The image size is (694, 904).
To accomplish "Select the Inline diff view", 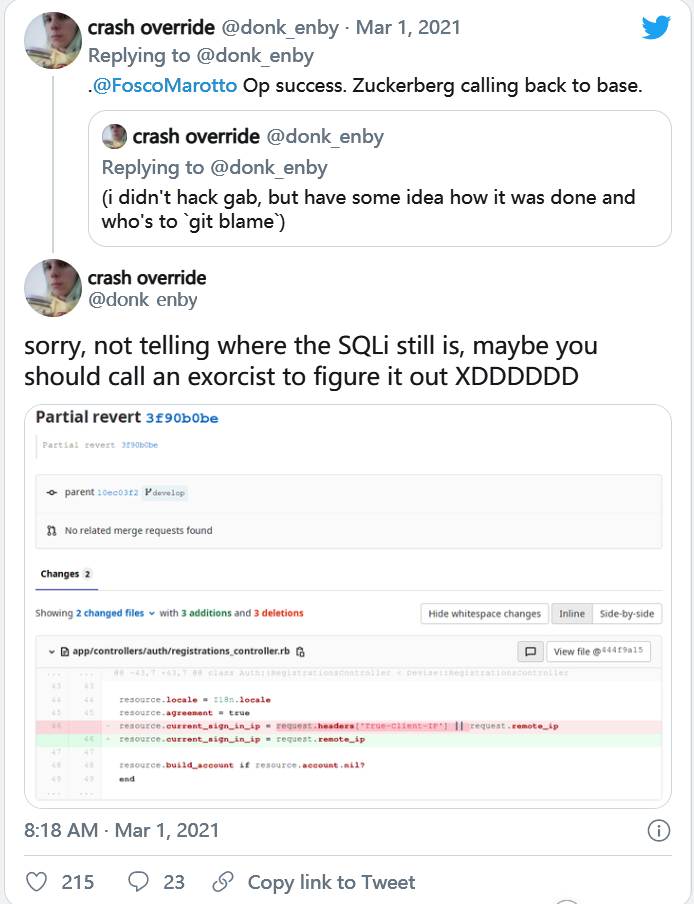I will pos(572,613).
